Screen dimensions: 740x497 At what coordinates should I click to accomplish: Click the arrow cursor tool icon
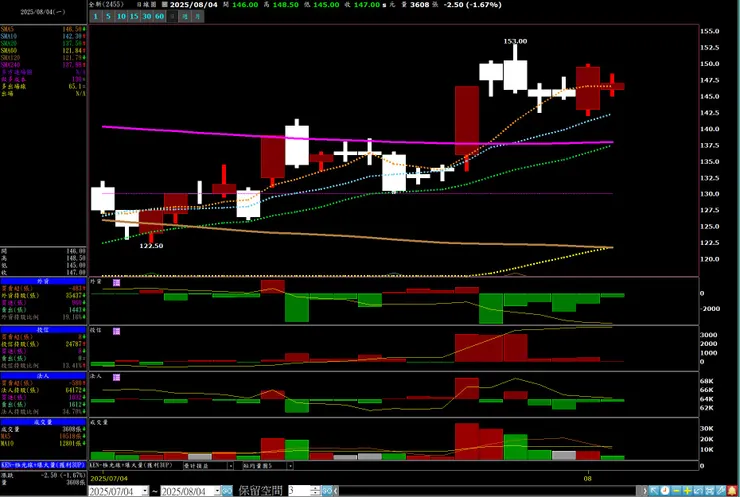[x=654, y=491]
